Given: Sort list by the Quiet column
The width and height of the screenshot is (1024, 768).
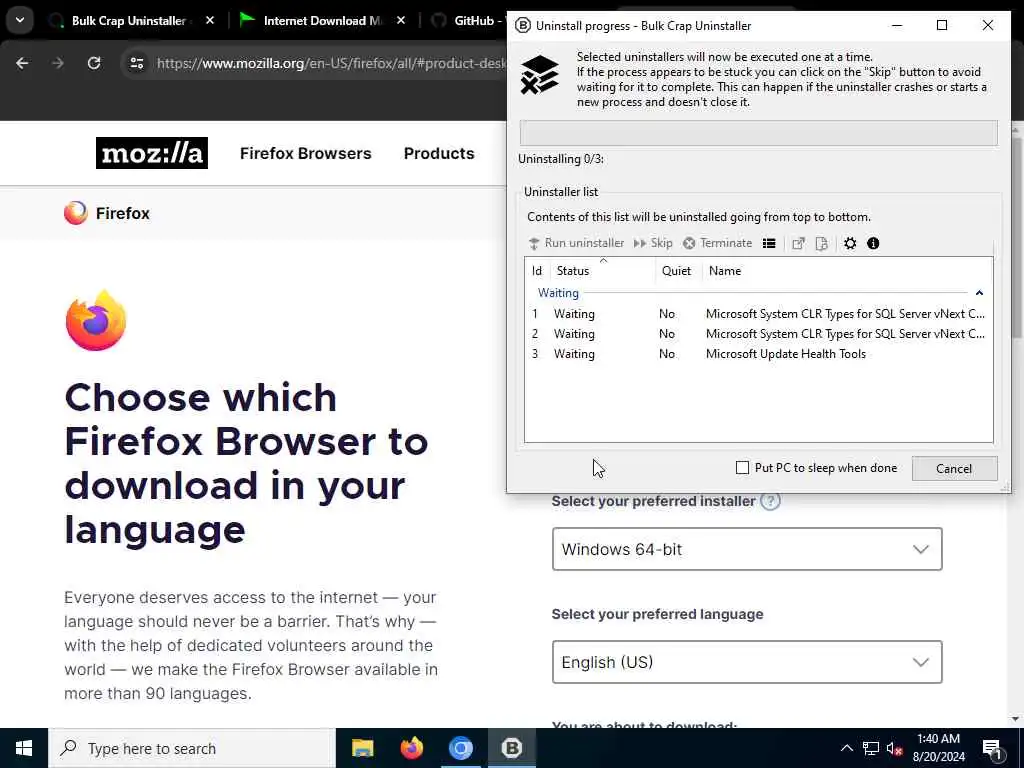Looking at the screenshot, I should point(679,270).
